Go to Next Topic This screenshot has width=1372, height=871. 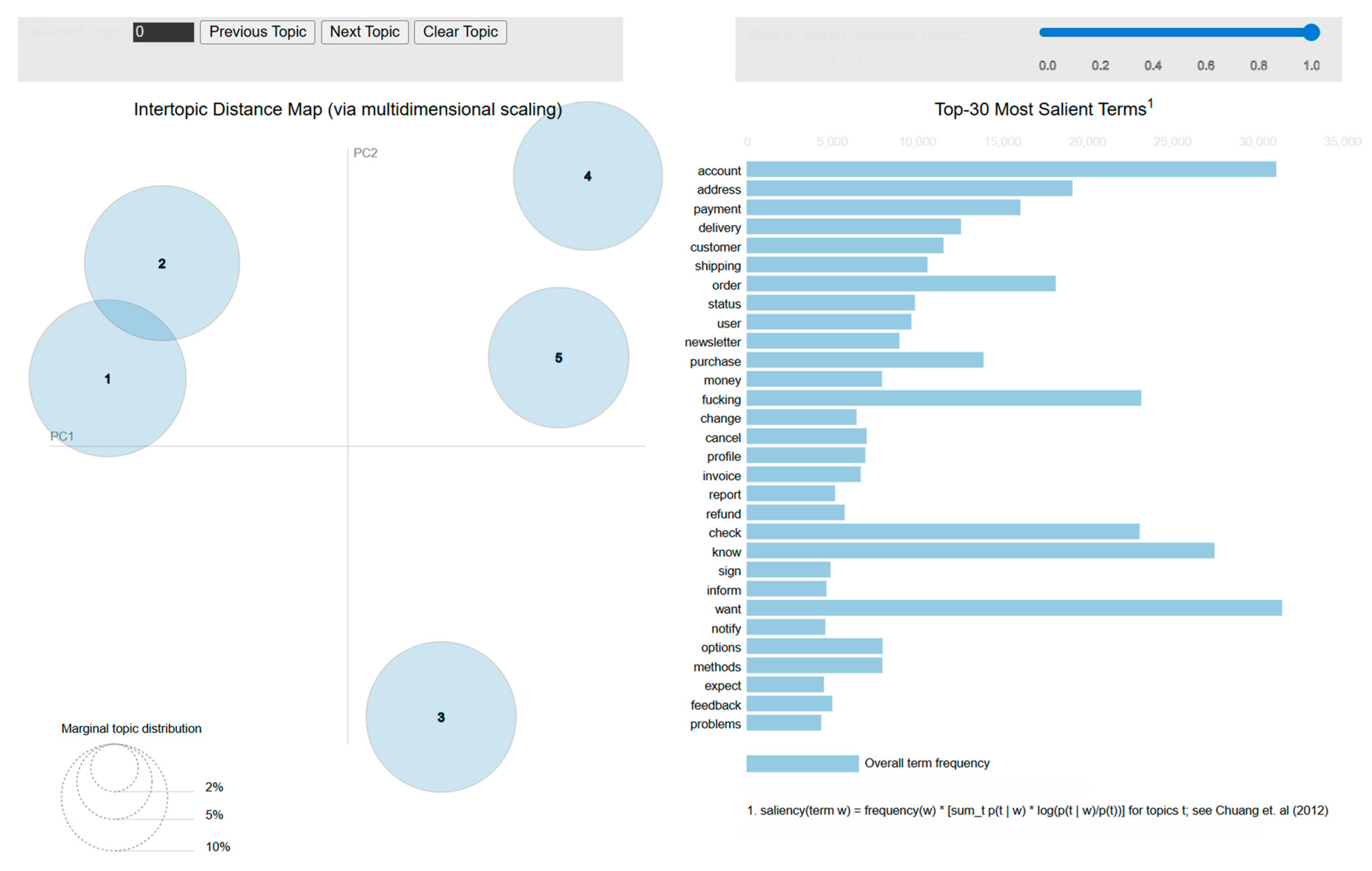pos(365,32)
